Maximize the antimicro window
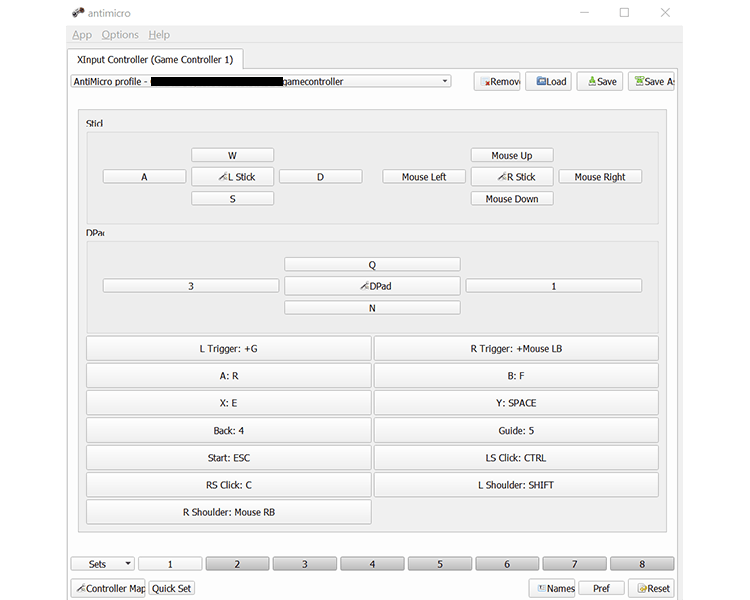Image resolution: width=750 pixels, height=600 pixels. click(x=624, y=12)
